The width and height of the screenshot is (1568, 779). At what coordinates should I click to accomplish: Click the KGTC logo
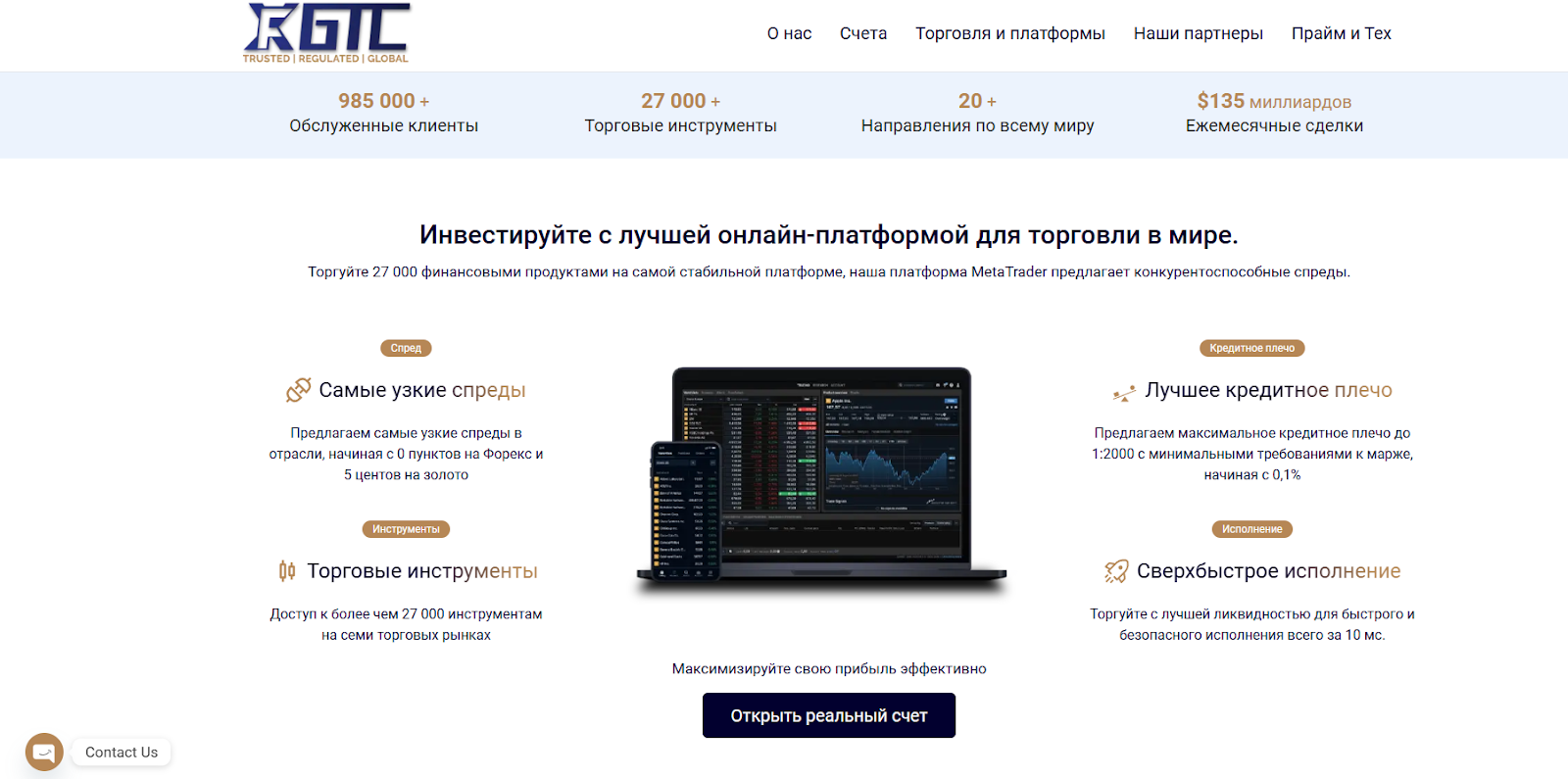pos(326,33)
